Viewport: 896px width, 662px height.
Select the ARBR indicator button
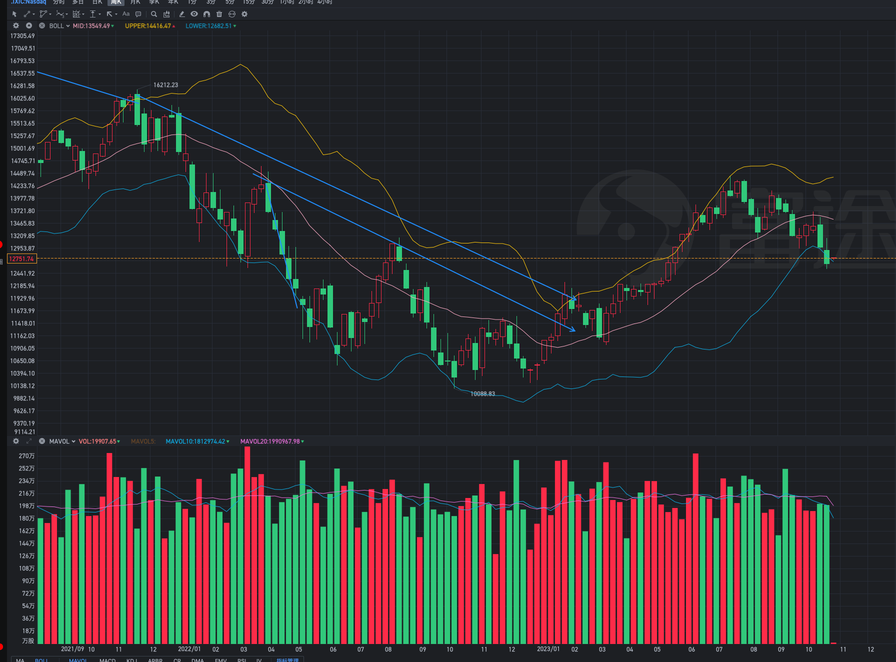(x=155, y=660)
